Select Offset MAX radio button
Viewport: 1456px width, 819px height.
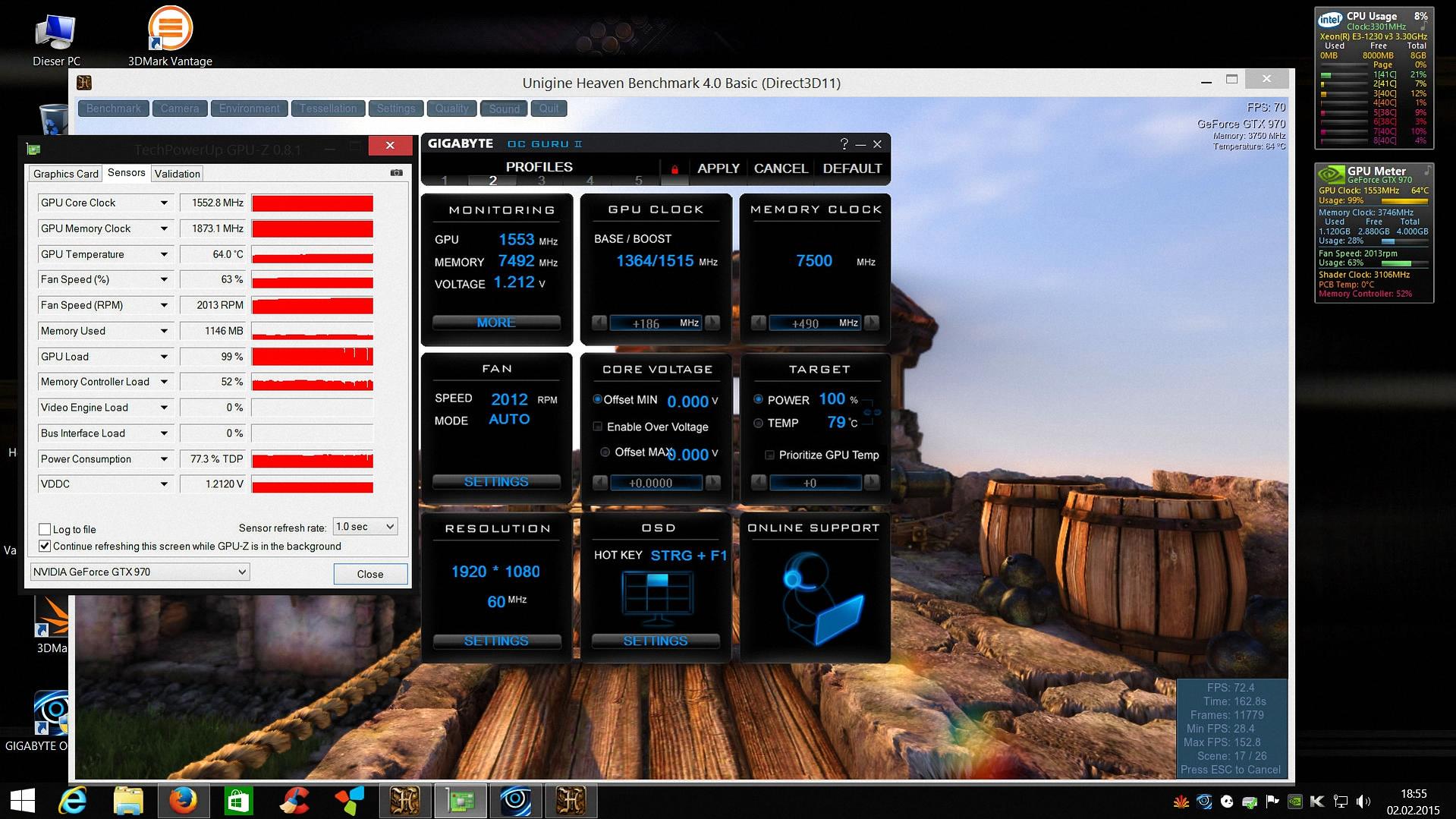coord(605,452)
